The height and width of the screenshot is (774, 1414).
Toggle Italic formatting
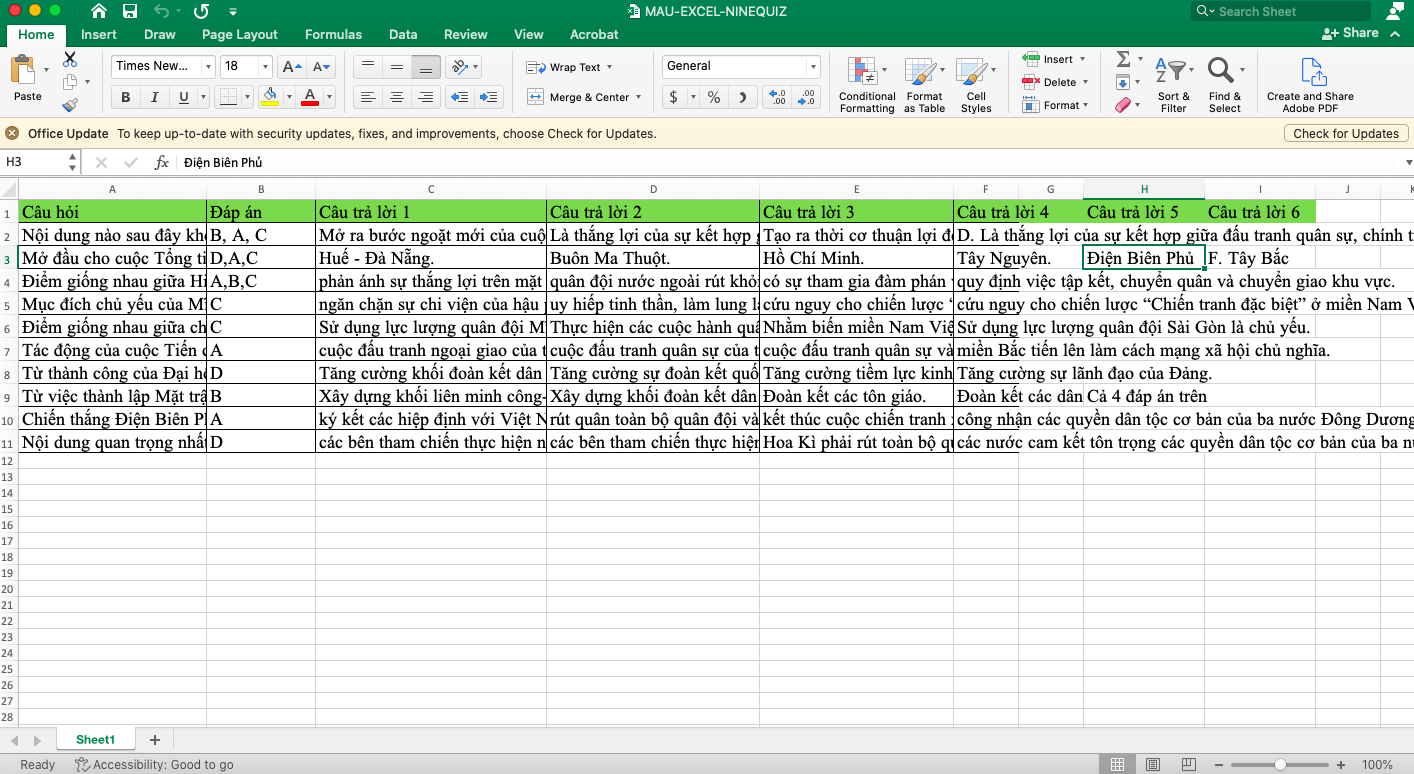click(x=154, y=97)
